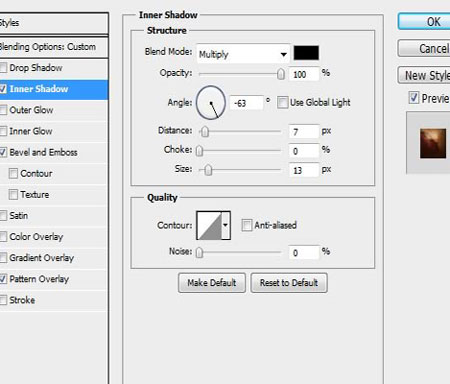Click the Distance value field

304,132
